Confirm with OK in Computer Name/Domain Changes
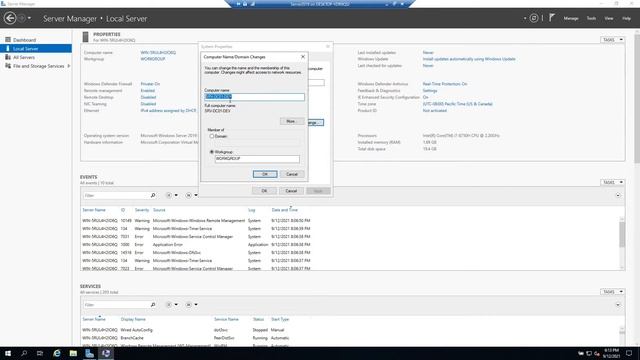640x360 pixels. [x=265, y=174]
